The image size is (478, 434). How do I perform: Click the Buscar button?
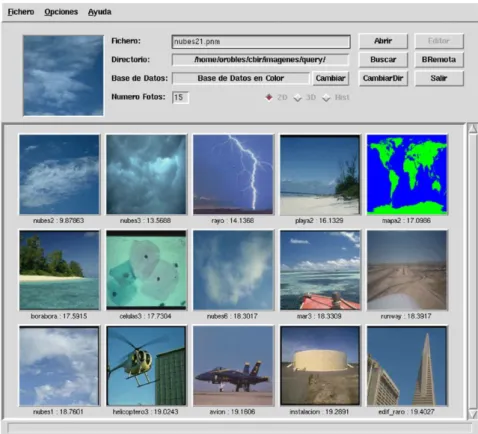click(383, 60)
